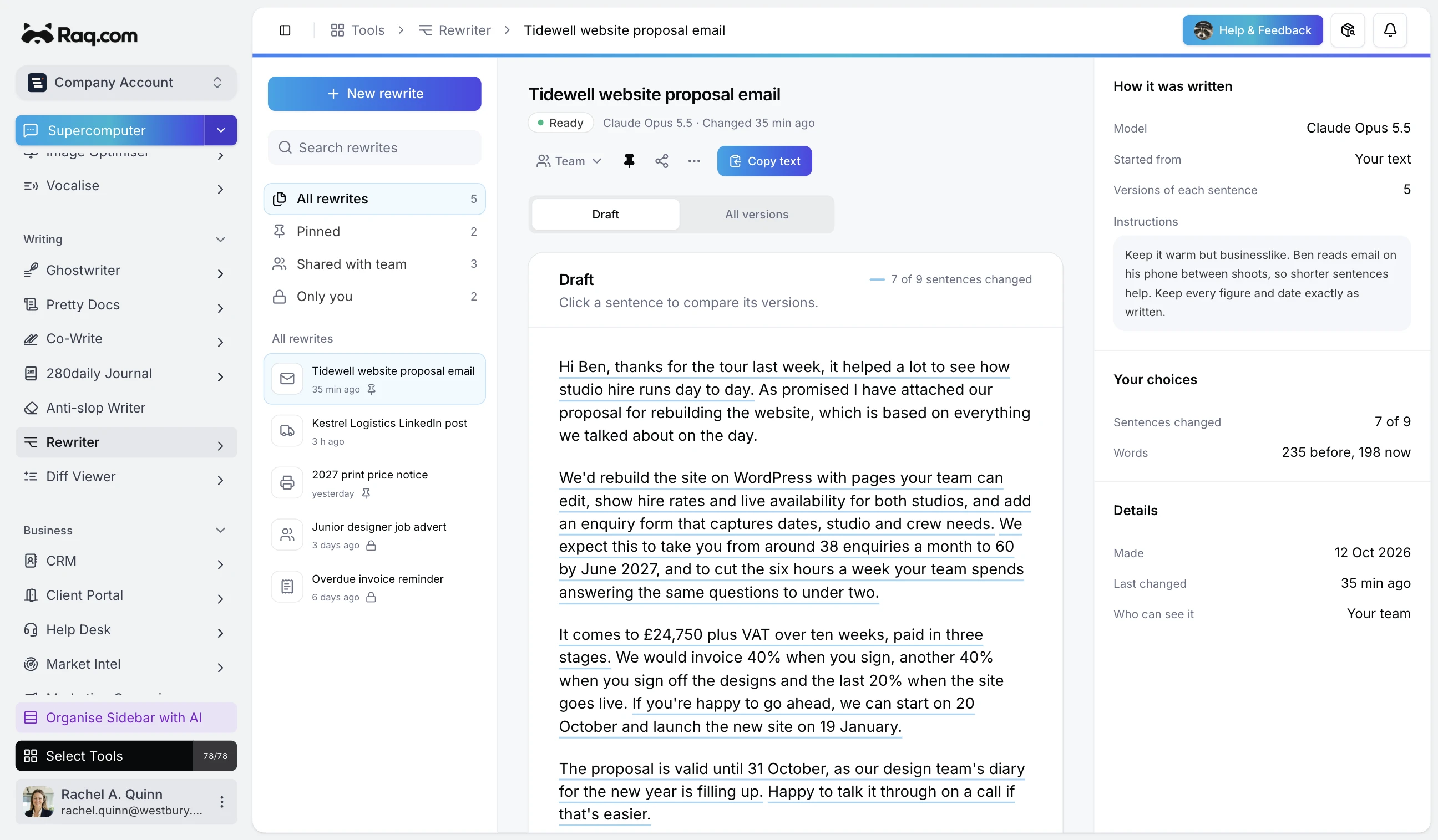Select the Draft tab

click(605, 215)
